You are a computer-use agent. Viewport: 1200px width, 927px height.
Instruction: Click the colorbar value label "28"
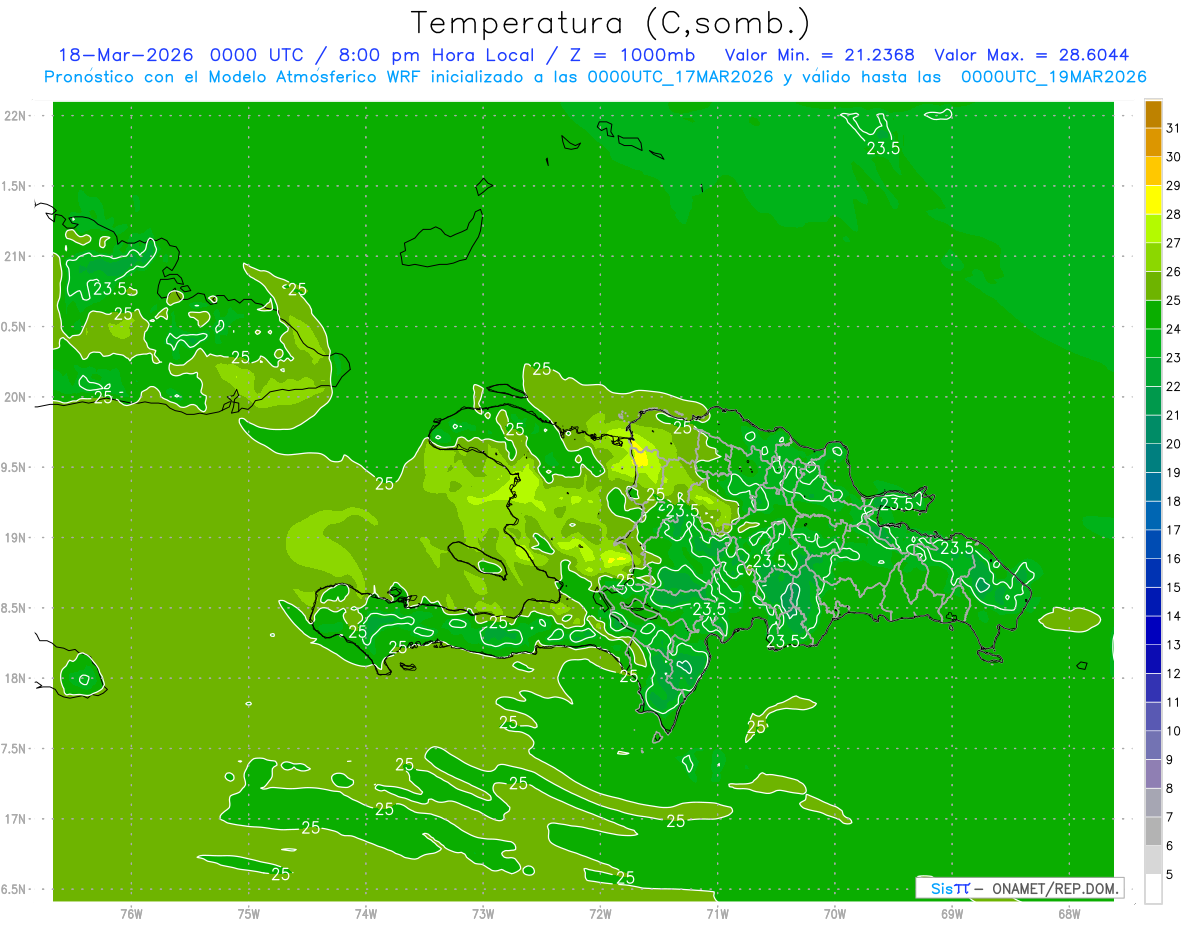1173,214
